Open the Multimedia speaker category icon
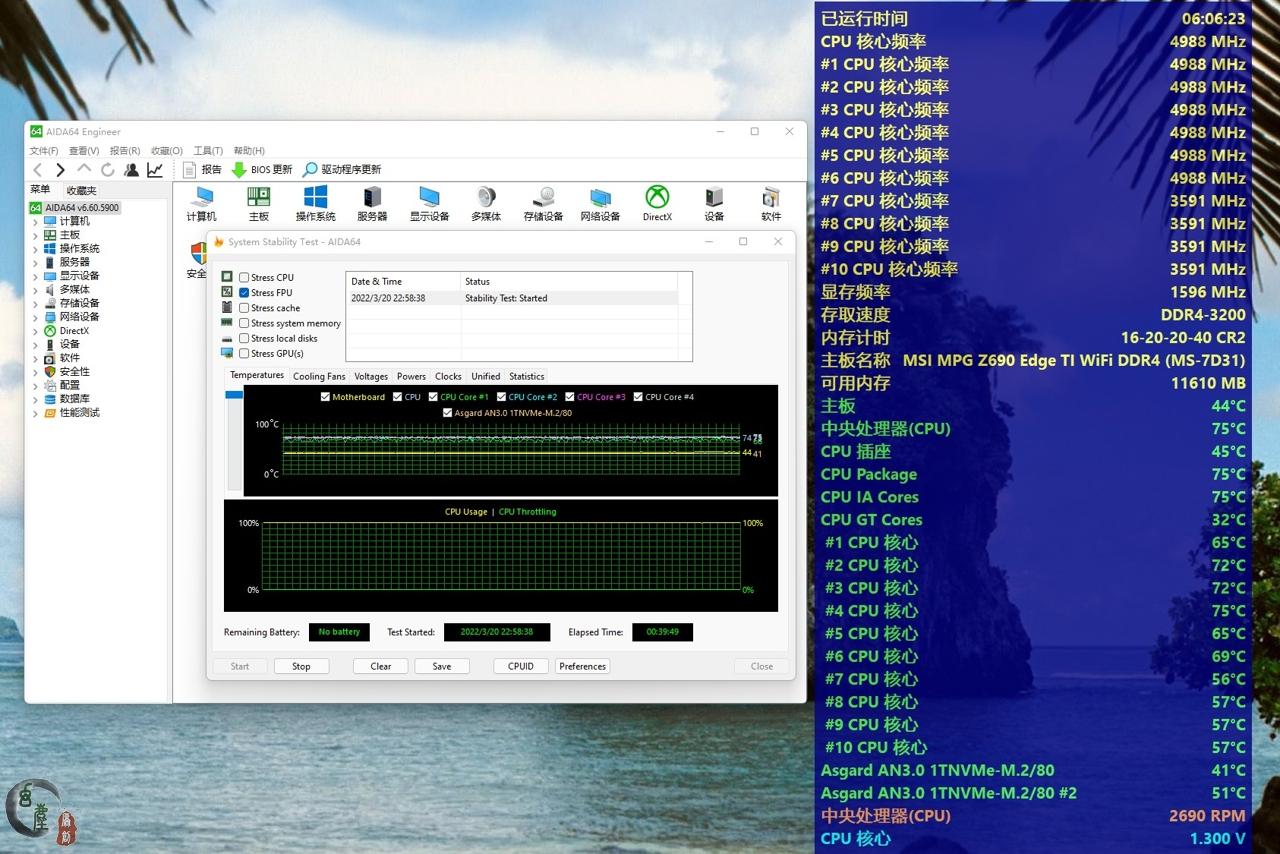Screen dimensions: 1280x854 (486, 198)
